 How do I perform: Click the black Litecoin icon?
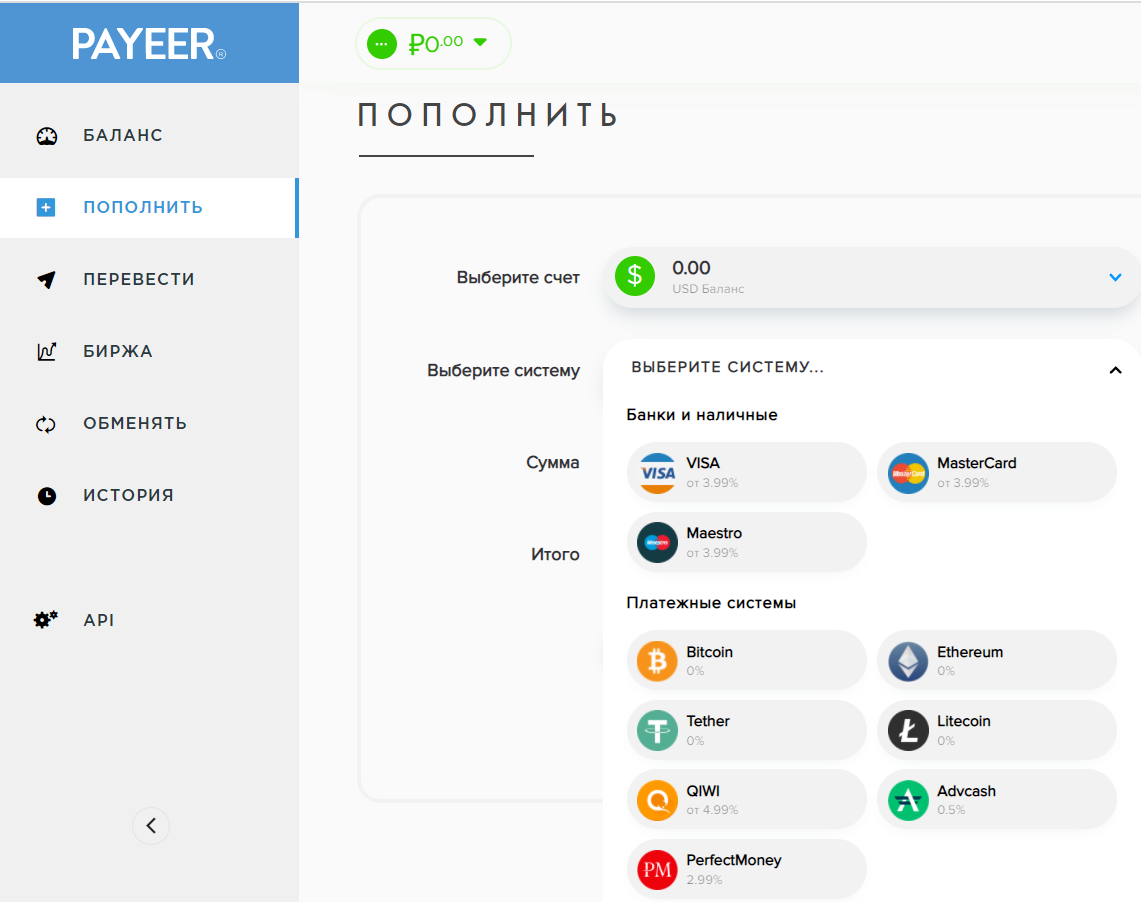908,730
